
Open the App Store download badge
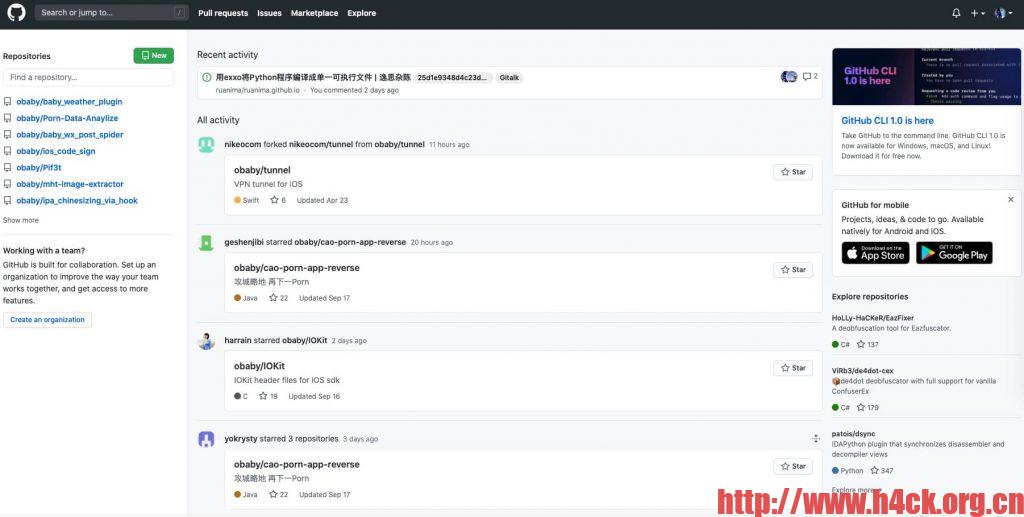point(875,253)
